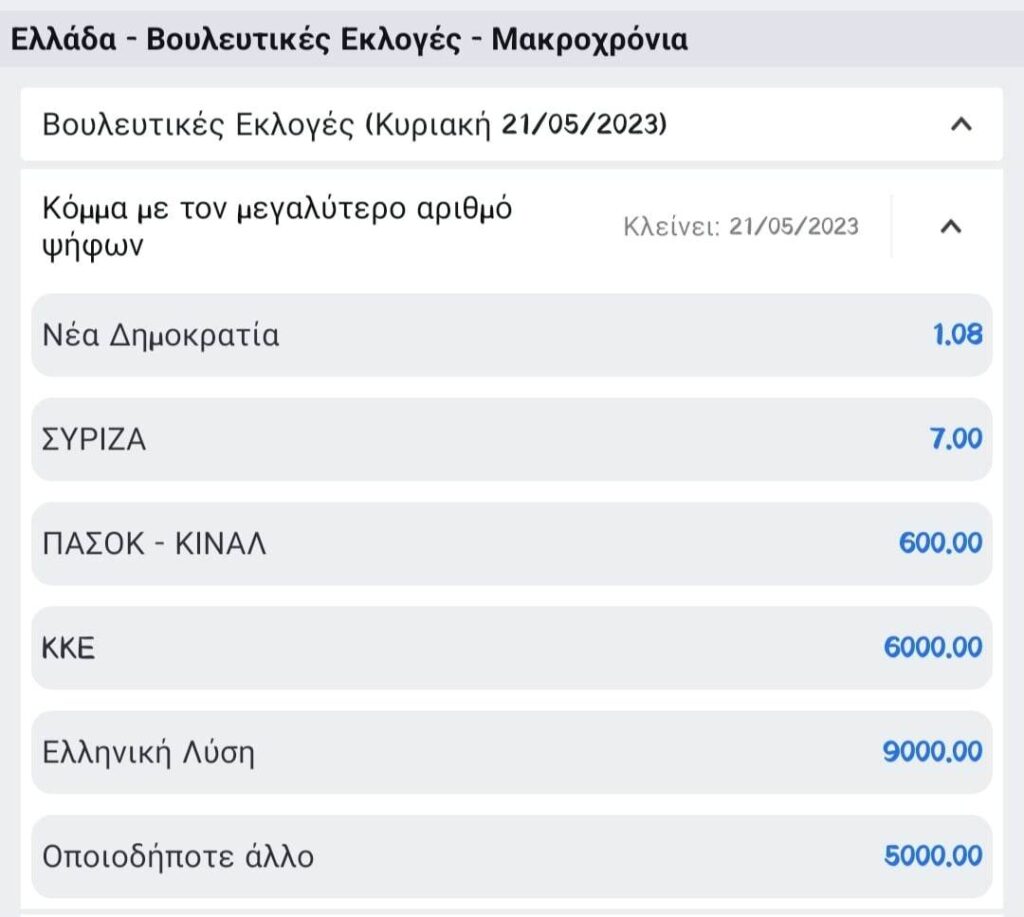This screenshot has height=917, width=1024.
Task: Select the 5000.00 odds for Οποιοδήποτε άλλο
Action: (x=932, y=856)
